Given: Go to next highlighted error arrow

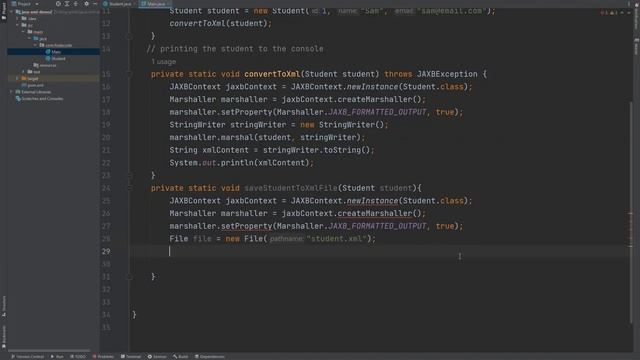Looking at the screenshot, I should [628, 12].
